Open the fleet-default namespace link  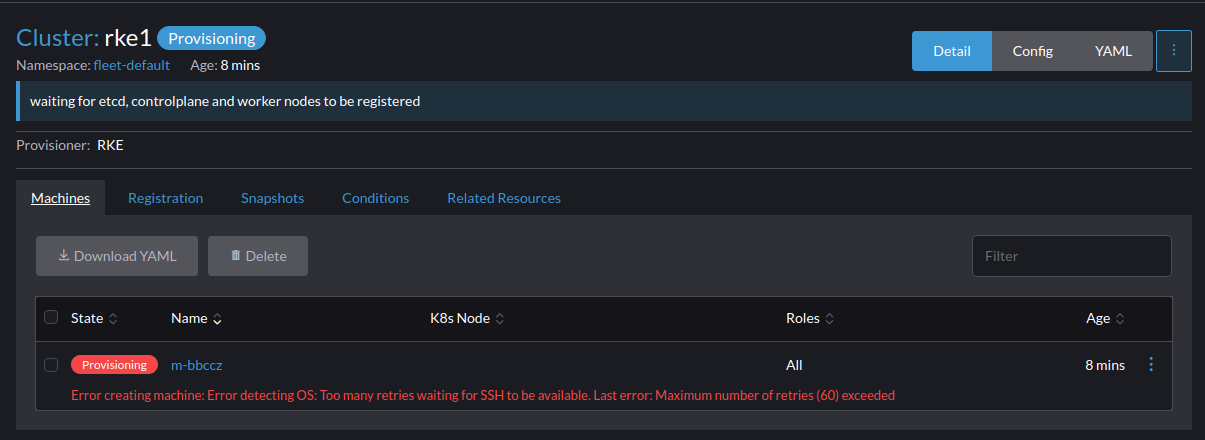point(132,65)
